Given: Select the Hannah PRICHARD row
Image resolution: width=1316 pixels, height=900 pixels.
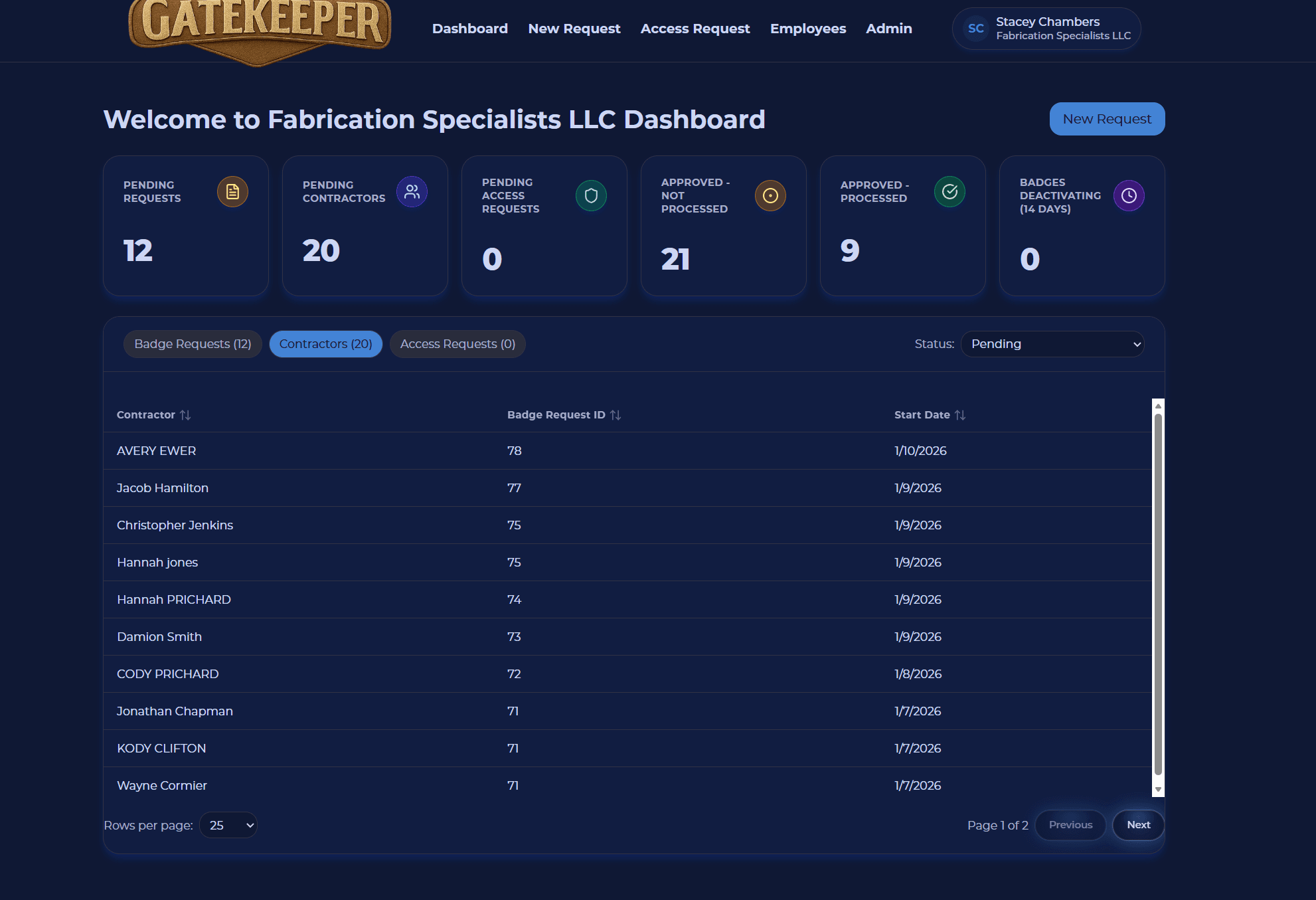Looking at the screenshot, I should point(627,600).
